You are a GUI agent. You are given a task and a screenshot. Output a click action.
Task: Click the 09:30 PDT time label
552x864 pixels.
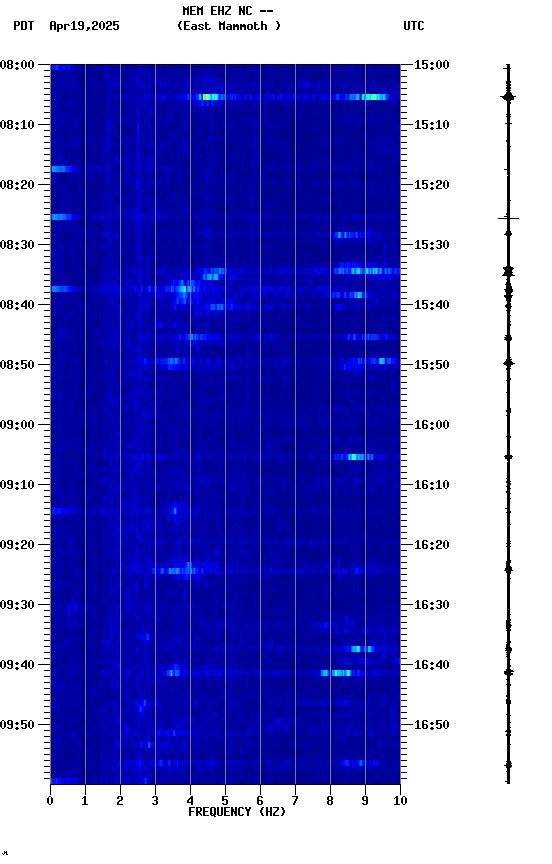pos(17,605)
